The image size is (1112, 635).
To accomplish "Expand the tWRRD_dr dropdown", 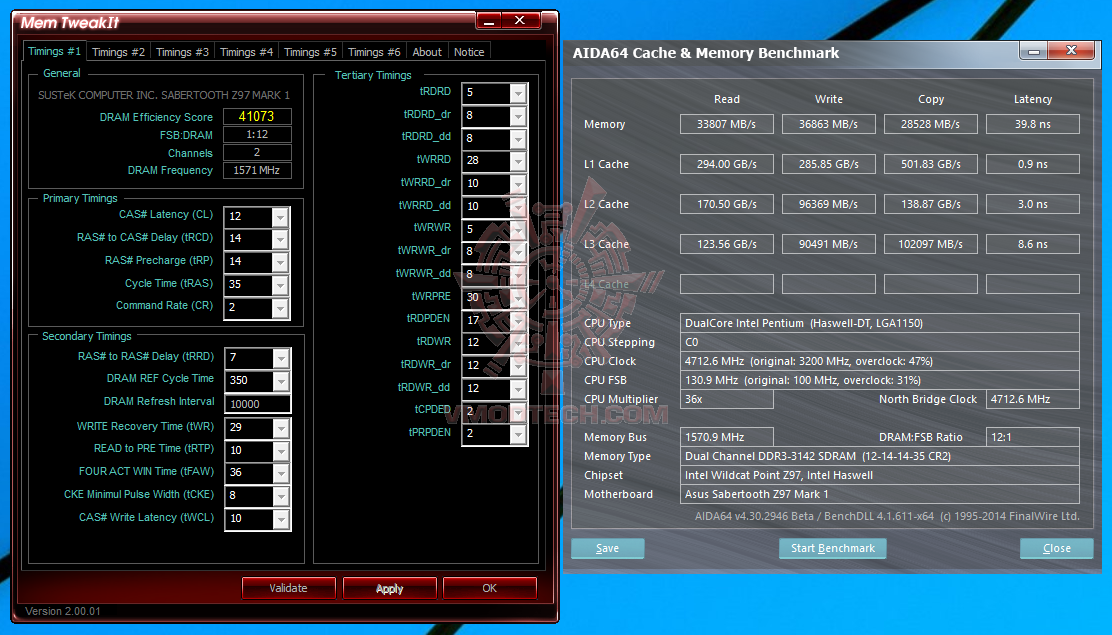I will pyautogui.click(x=518, y=184).
